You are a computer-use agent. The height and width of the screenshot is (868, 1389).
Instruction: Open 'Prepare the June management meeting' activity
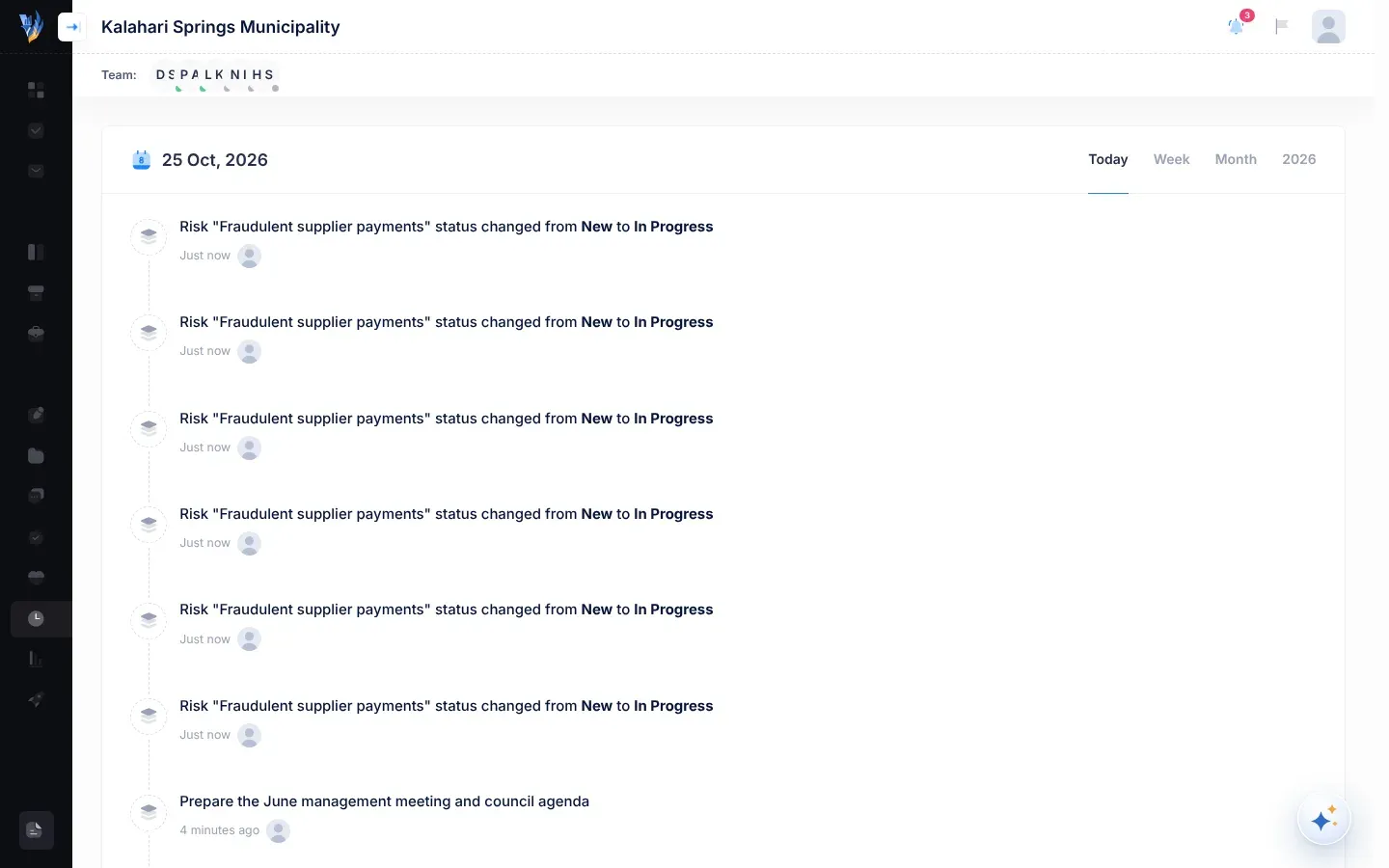(384, 801)
